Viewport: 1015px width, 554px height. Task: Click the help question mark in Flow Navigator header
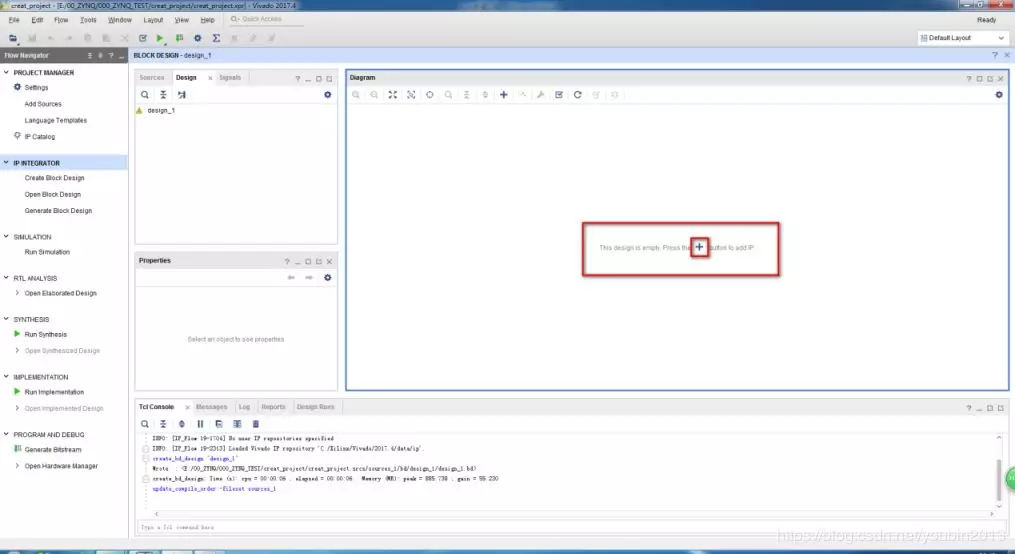click(111, 56)
